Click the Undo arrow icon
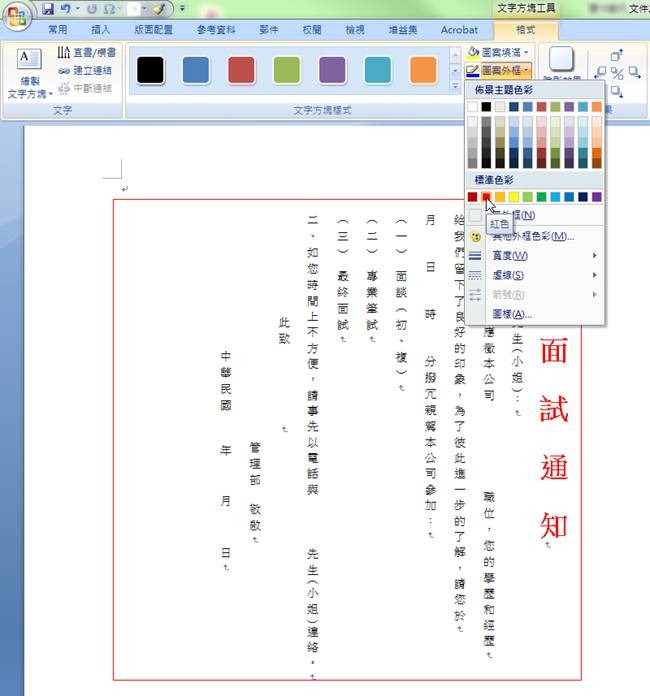Viewport: 650px width, 696px height. click(x=66, y=8)
